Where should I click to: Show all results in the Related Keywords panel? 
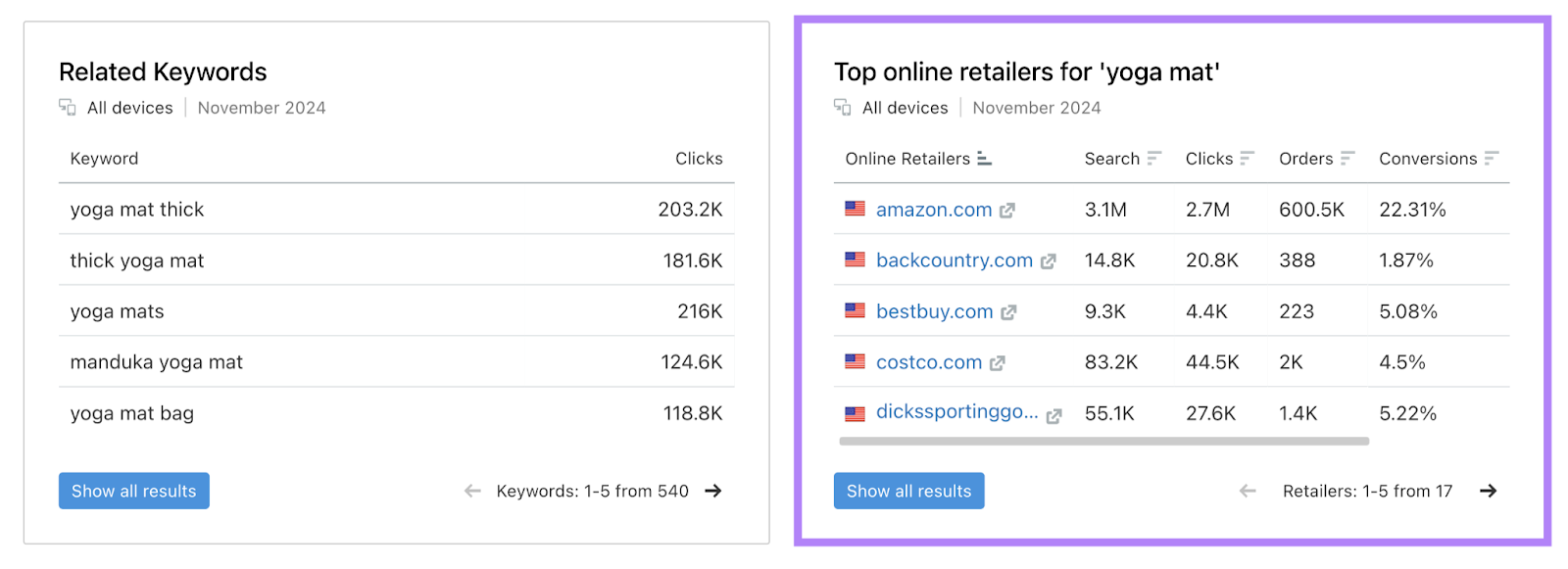pyautogui.click(x=133, y=490)
